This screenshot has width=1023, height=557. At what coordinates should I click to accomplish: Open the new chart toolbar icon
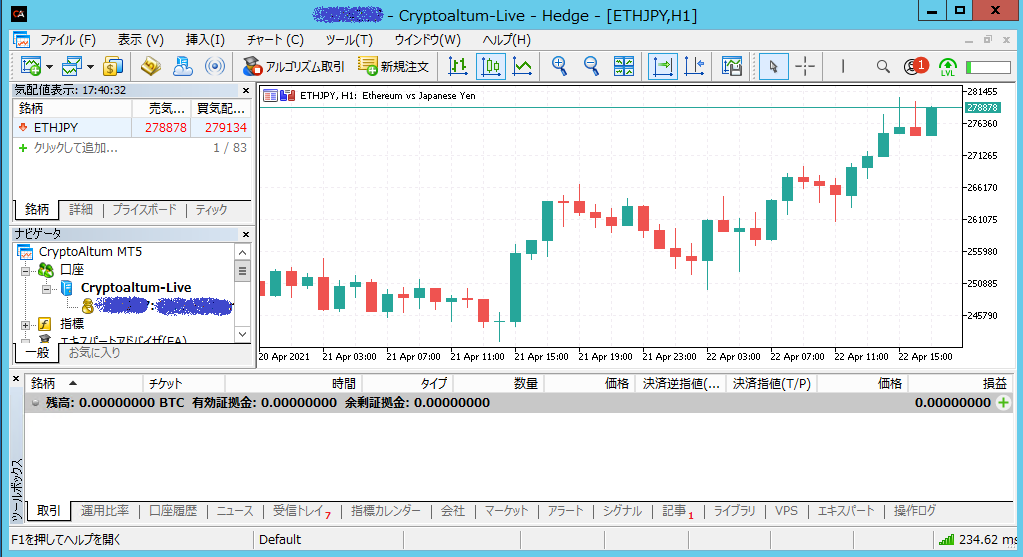(31, 66)
